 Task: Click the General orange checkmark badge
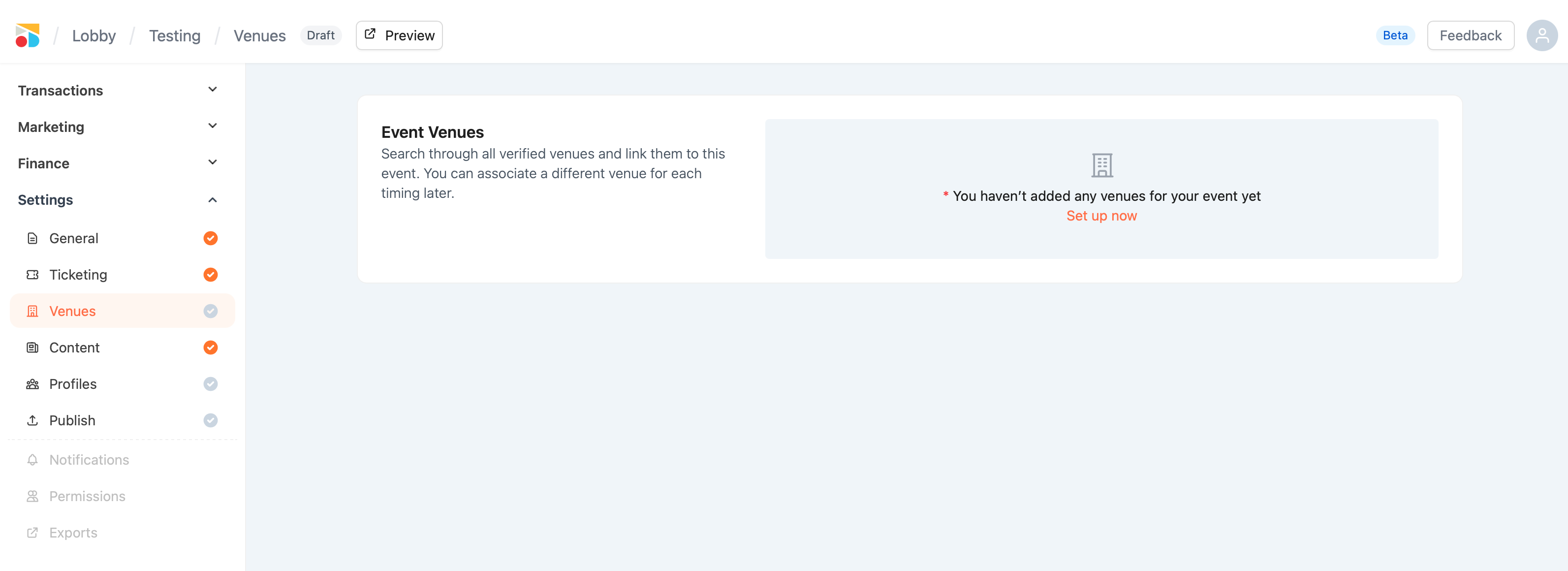pyautogui.click(x=211, y=238)
